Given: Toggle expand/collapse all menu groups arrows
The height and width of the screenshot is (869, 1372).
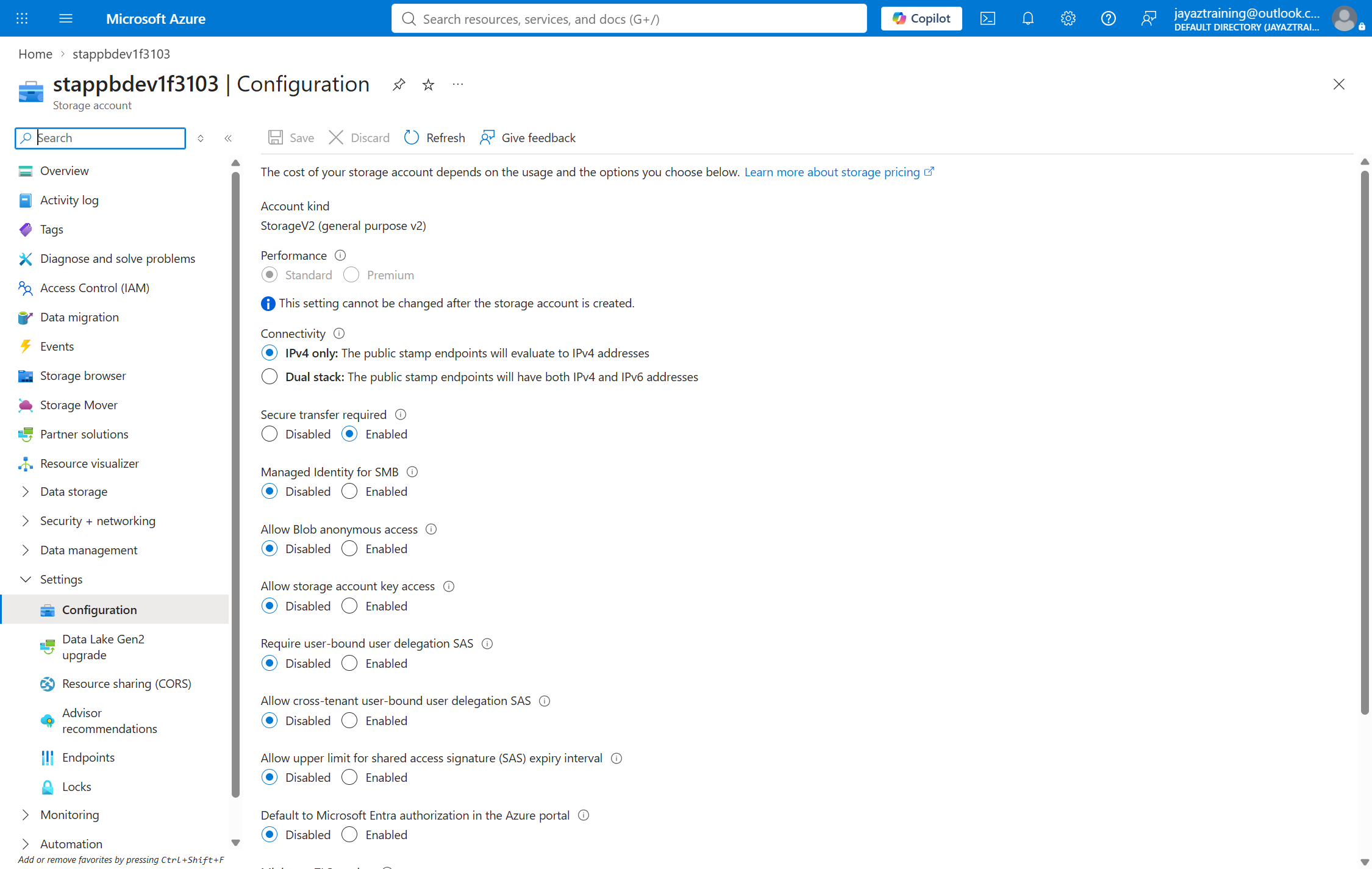Looking at the screenshot, I should [201, 138].
